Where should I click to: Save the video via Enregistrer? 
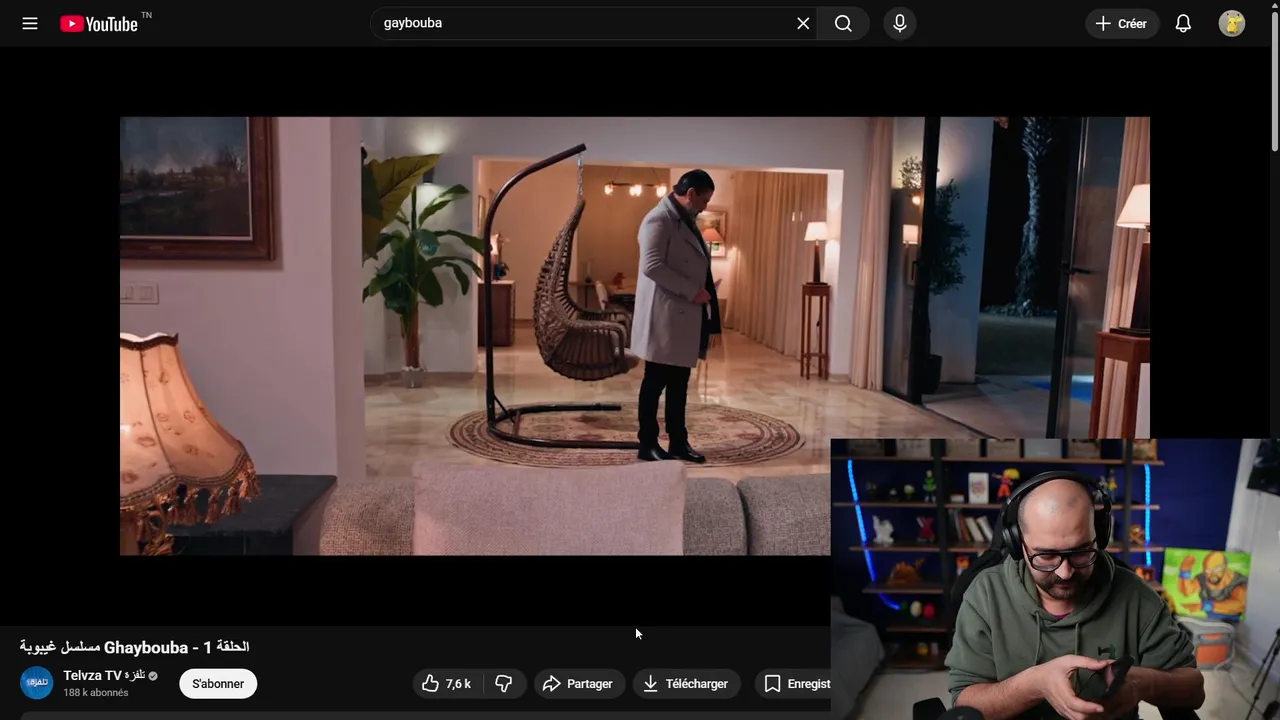pos(793,684)
